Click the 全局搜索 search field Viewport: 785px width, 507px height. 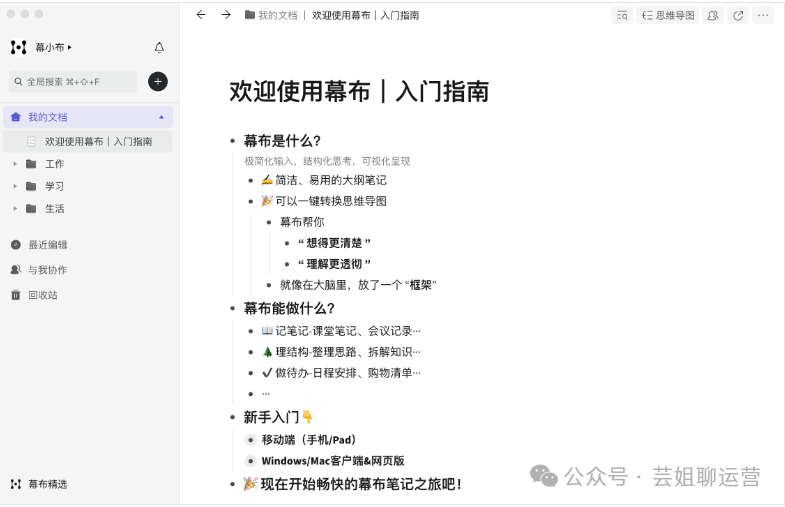pos(73,82)
